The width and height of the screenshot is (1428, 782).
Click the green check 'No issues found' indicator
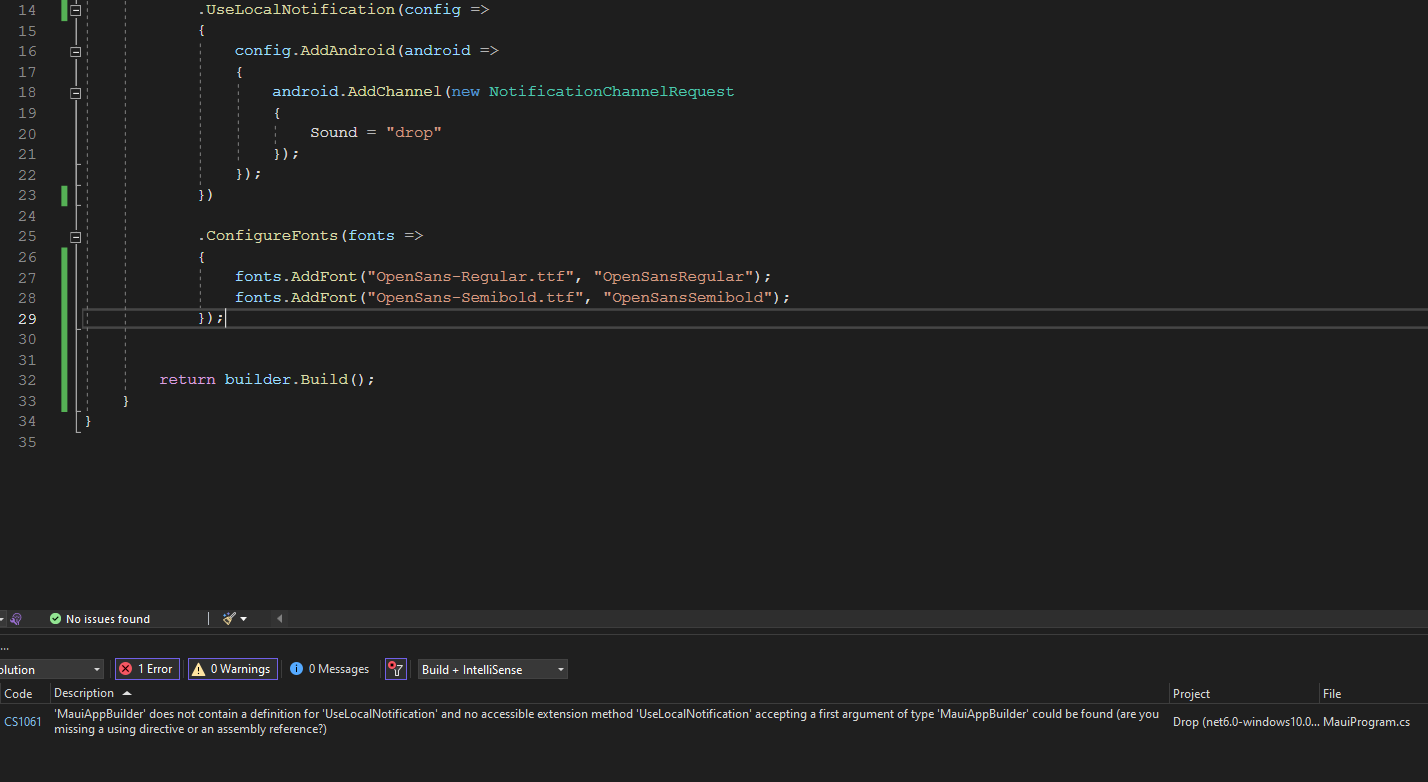[x=57, y=618]
